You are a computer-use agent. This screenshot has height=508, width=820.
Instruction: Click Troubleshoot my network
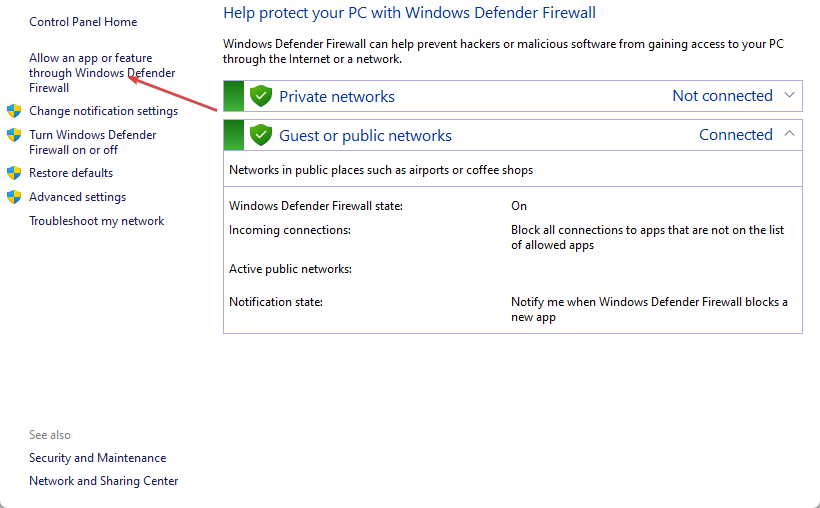96,221
